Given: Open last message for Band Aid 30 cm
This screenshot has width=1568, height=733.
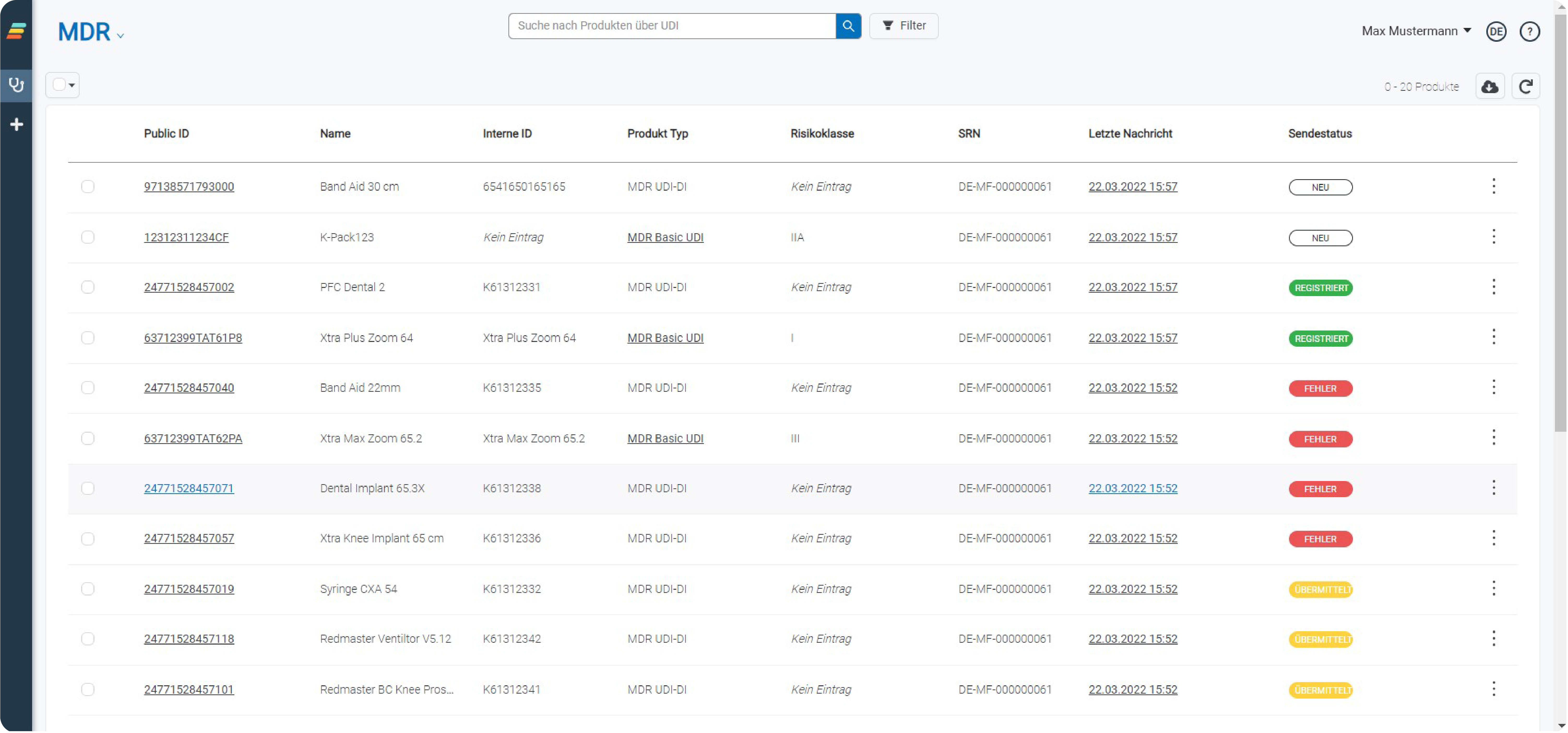Looking at the screenshot, I should click(x=1133, y=186).
